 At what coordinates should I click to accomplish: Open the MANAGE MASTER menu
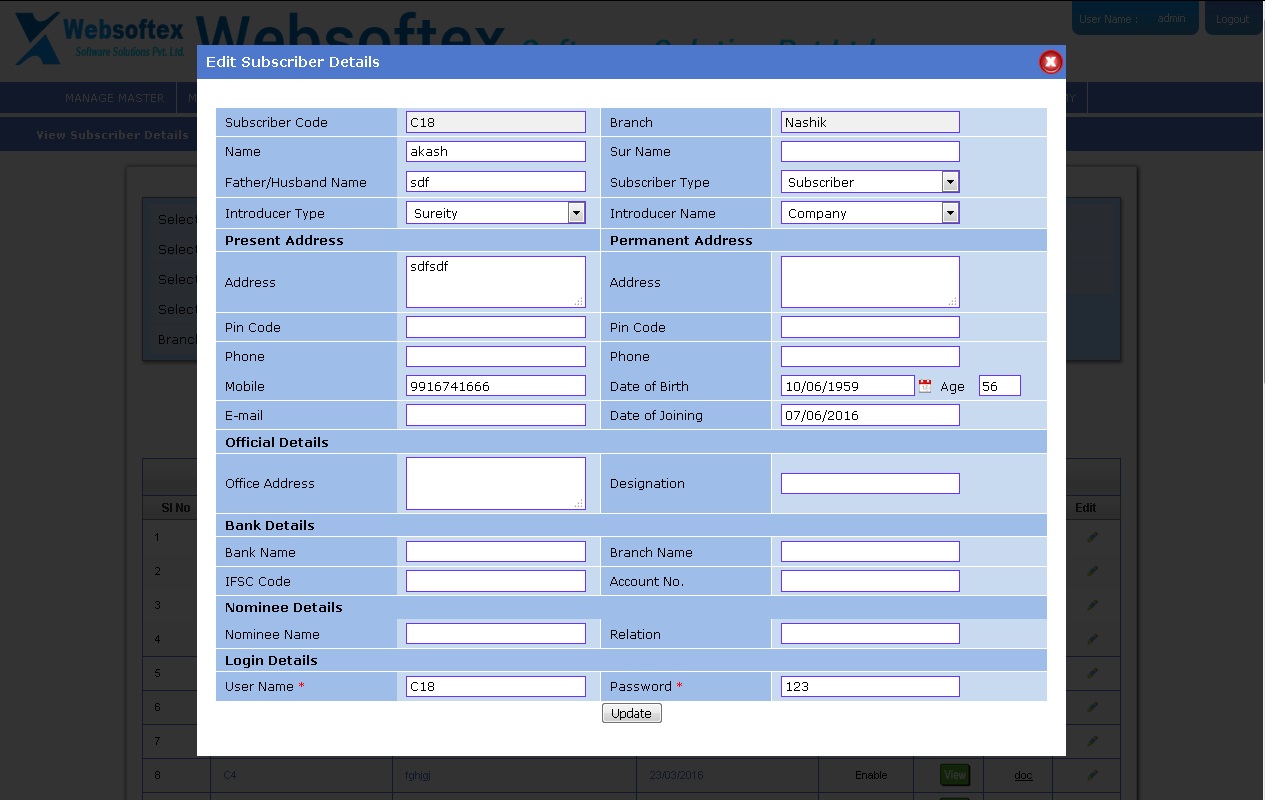(x=114, y=98)
